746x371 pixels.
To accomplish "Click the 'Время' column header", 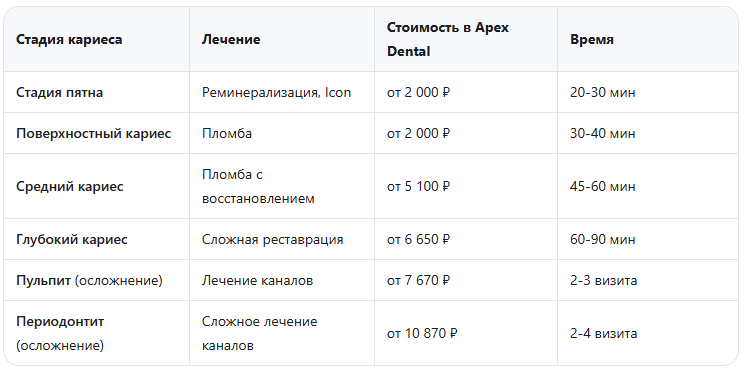I will [x=592, y=39].
